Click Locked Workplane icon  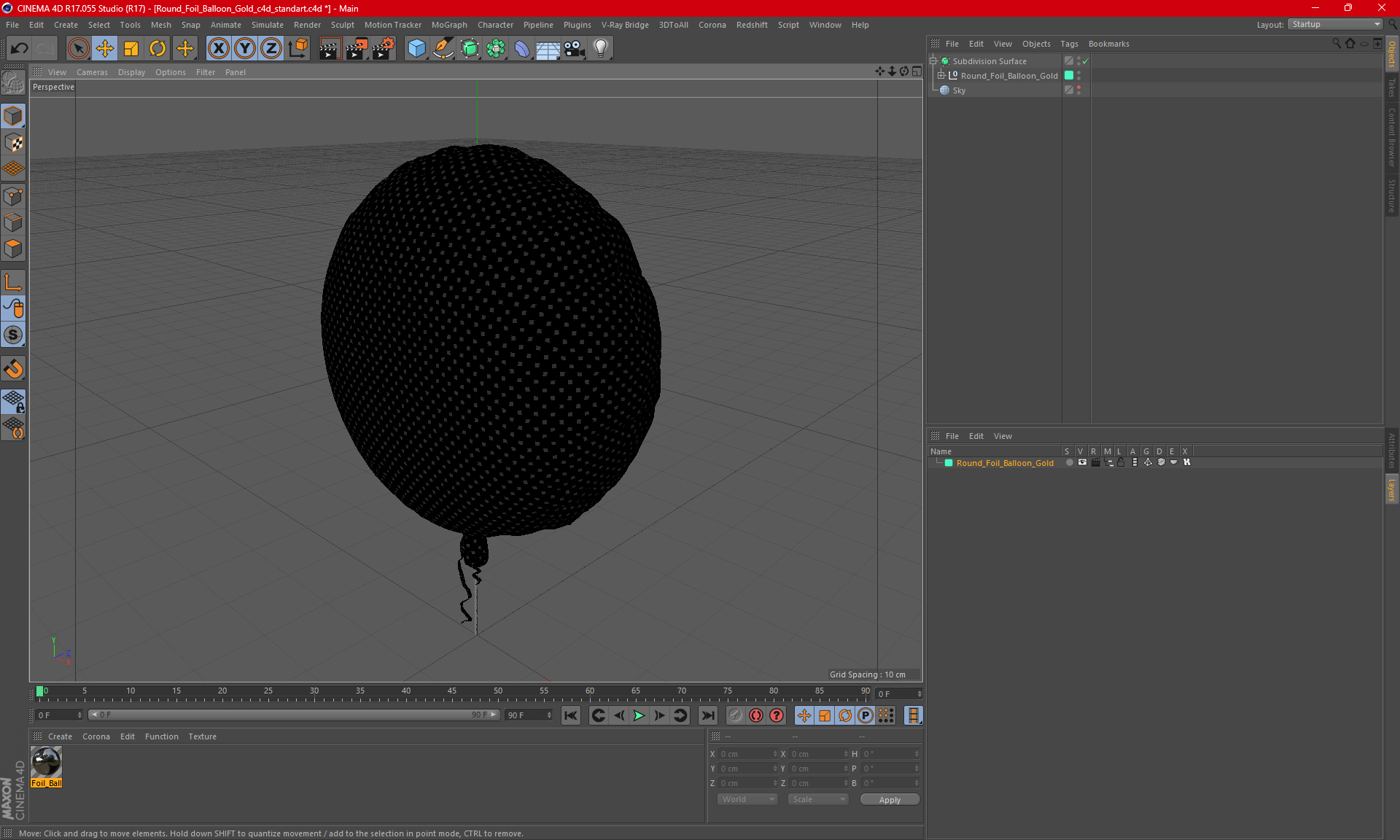13,402
